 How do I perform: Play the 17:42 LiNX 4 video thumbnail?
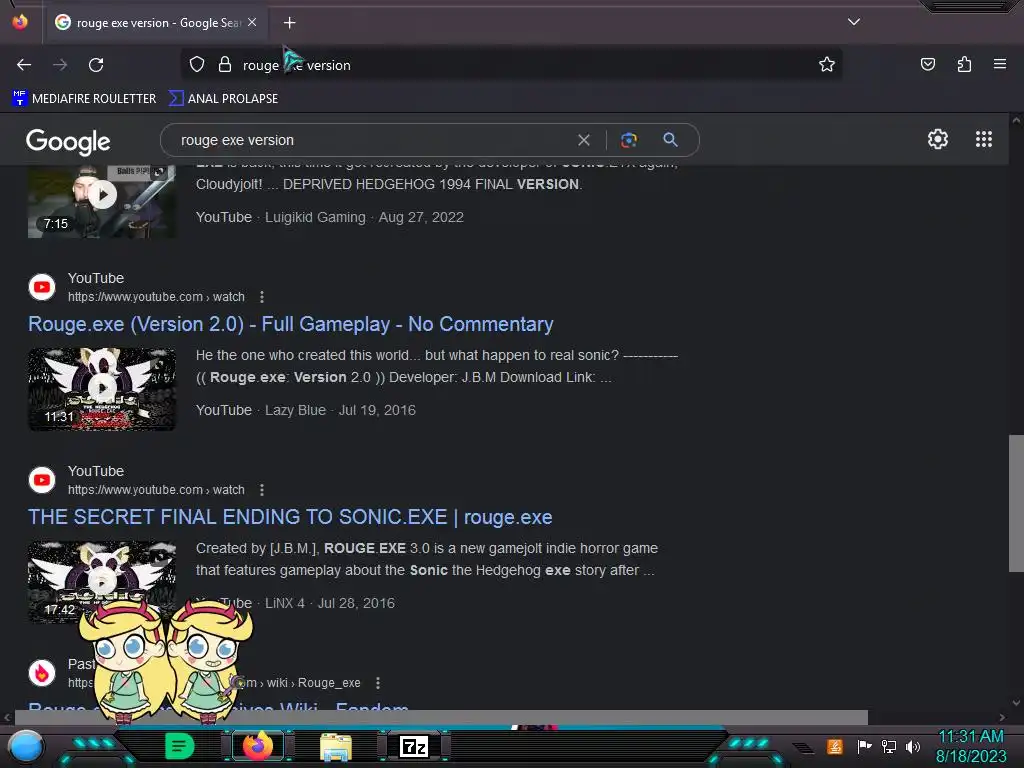(102, 581)
